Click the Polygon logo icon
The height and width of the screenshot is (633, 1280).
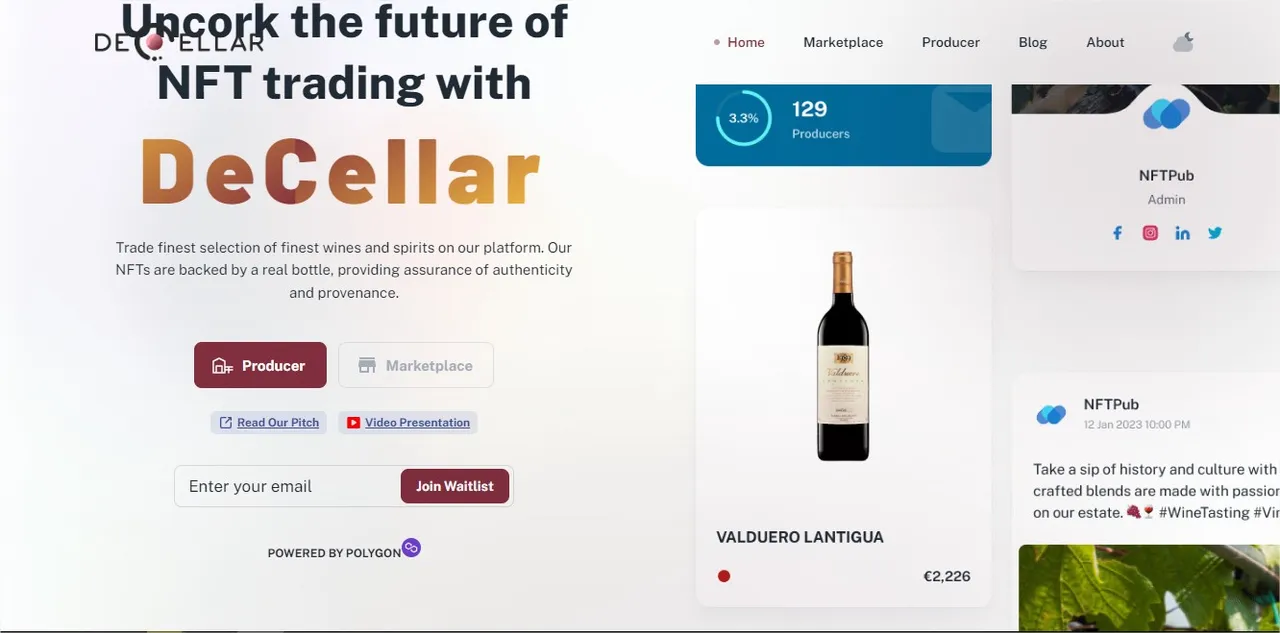tap(411, 547)
